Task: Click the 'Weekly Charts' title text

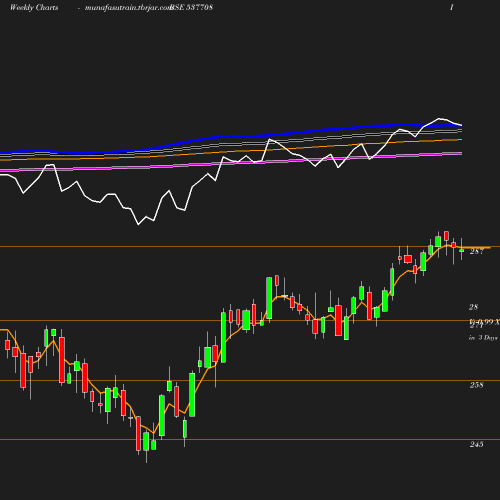Action: click(x=34, y=8)
